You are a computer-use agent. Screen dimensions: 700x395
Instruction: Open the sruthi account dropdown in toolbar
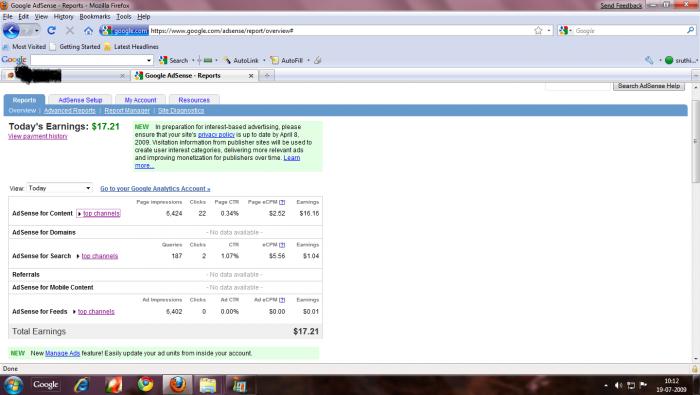click(681, 60)
